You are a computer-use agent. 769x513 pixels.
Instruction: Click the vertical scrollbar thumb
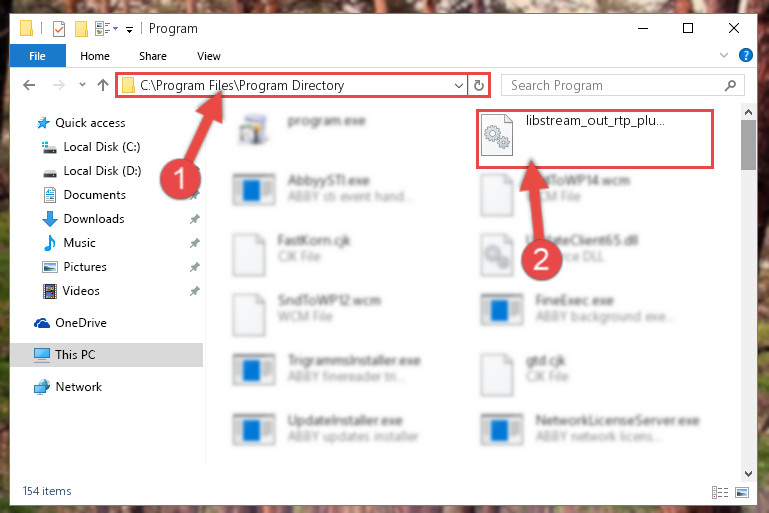pos(748,145)
